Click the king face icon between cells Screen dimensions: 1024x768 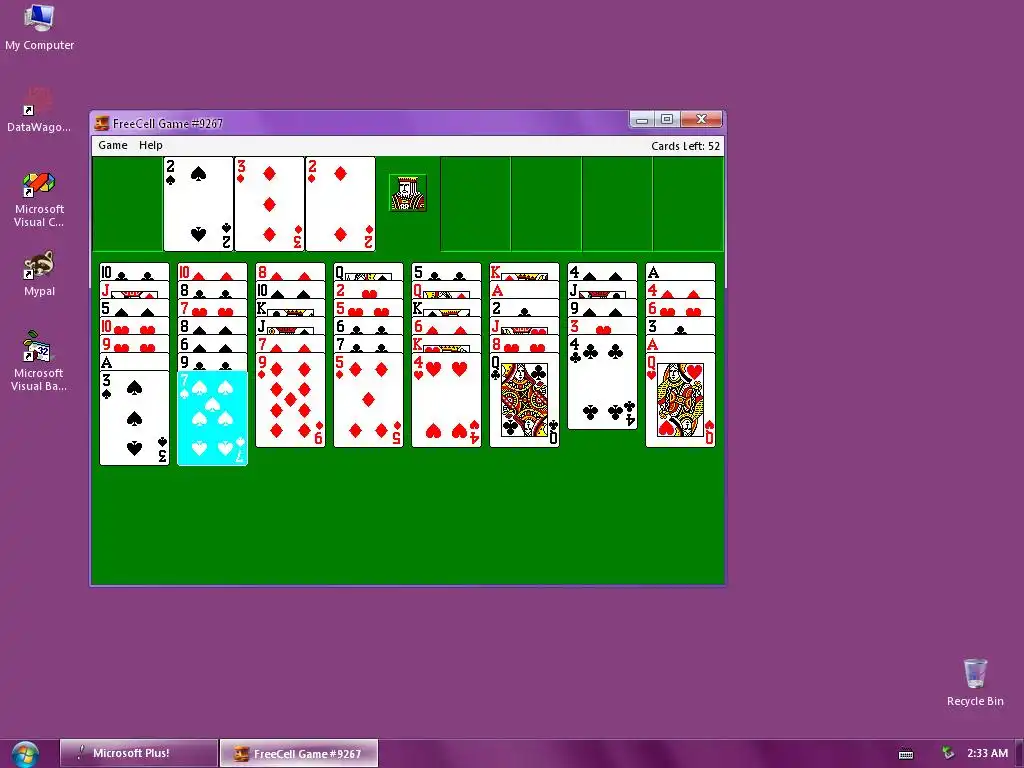pyautogui.click(x=408, y=193)
